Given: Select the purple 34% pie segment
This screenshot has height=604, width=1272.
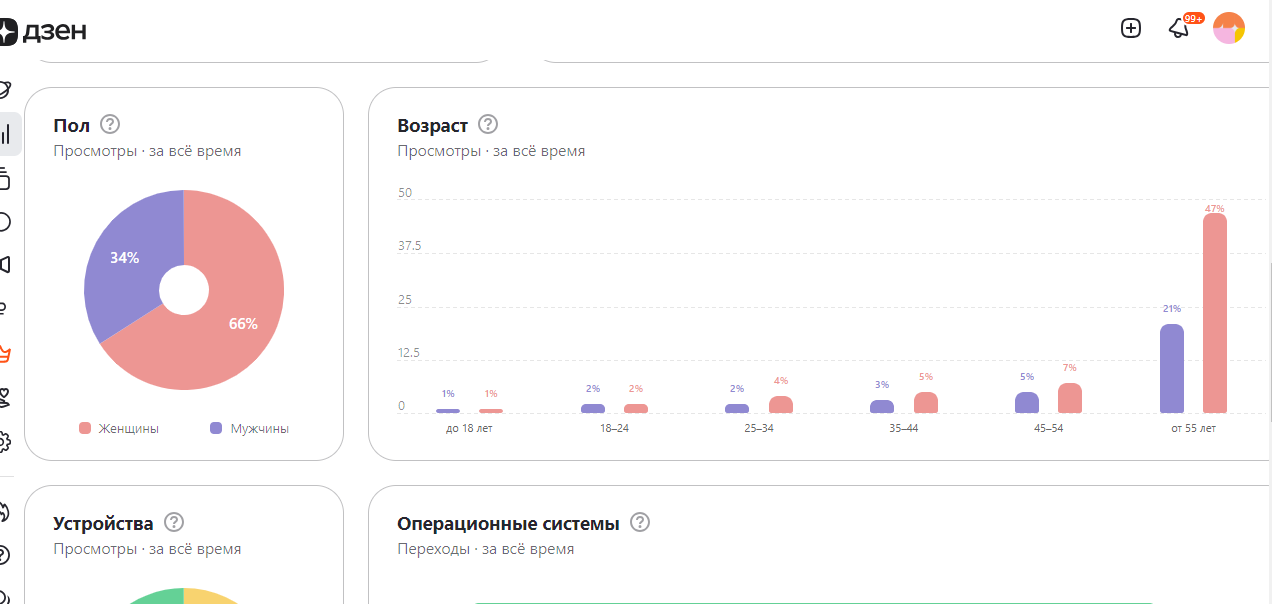Looking at the screenshot, I should click(x=124, y=258).
